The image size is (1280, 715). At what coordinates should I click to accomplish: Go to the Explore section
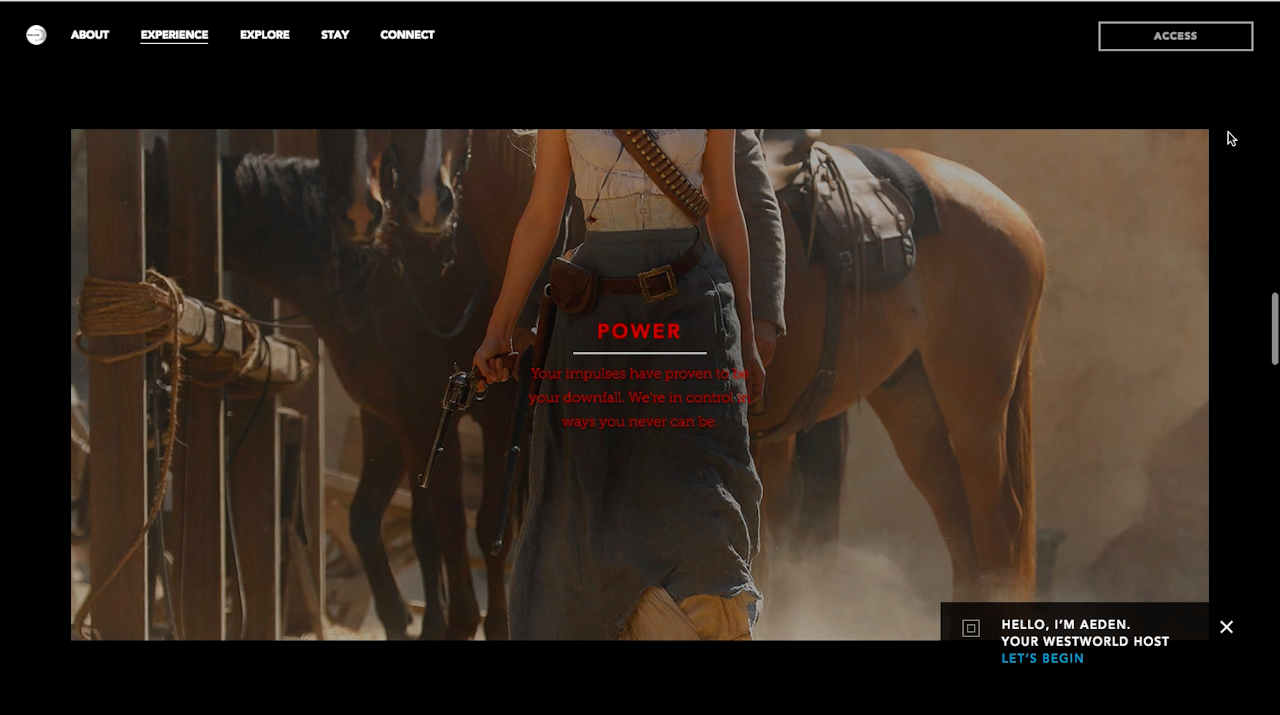pyautogui.click(x=265, y=35)
